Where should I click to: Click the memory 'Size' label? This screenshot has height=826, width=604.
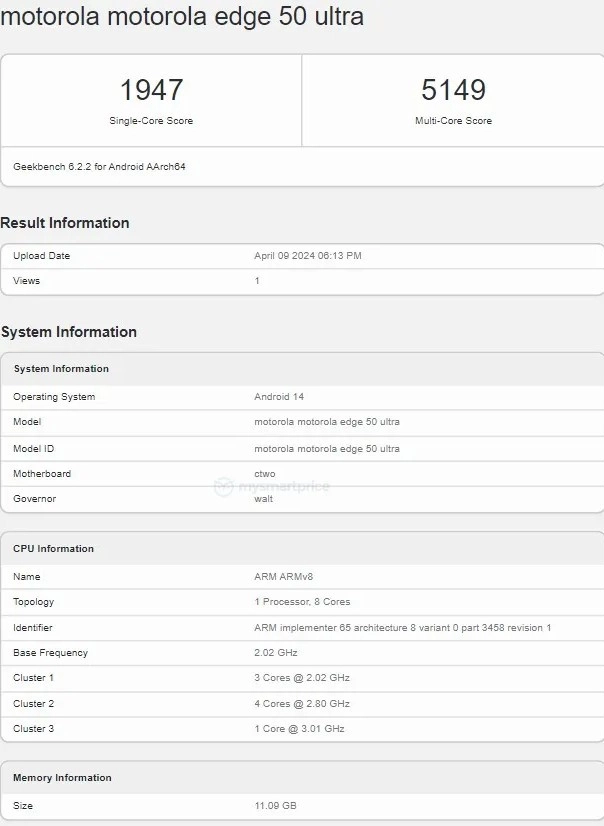[23, 805]
